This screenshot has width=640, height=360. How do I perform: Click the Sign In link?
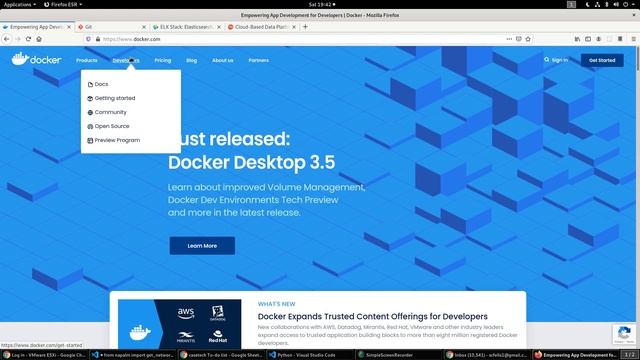pyautogui.click(x=560, y=60)
